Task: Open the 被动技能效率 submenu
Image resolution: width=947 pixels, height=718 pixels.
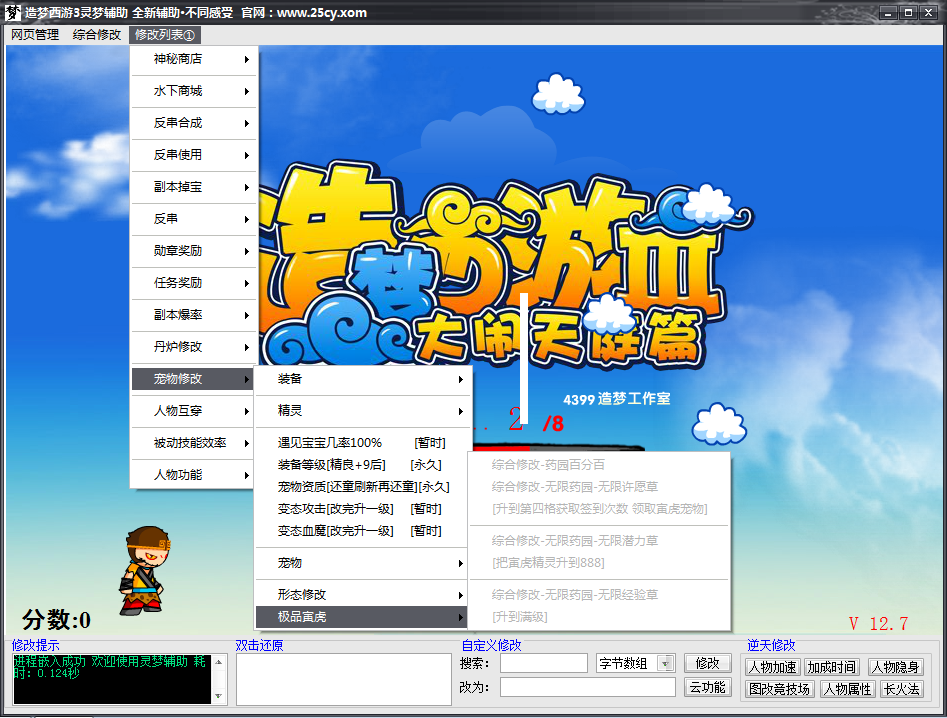Action: [194, 443]
